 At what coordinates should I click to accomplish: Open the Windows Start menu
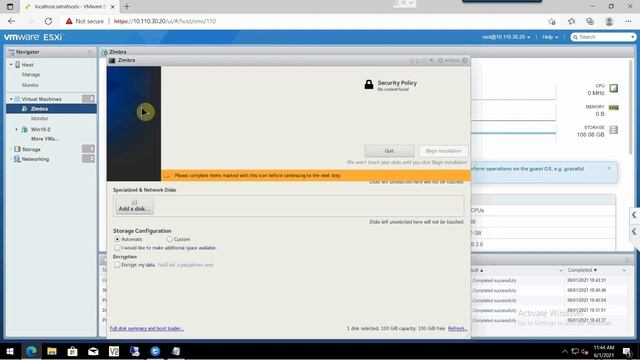[10, 351]
